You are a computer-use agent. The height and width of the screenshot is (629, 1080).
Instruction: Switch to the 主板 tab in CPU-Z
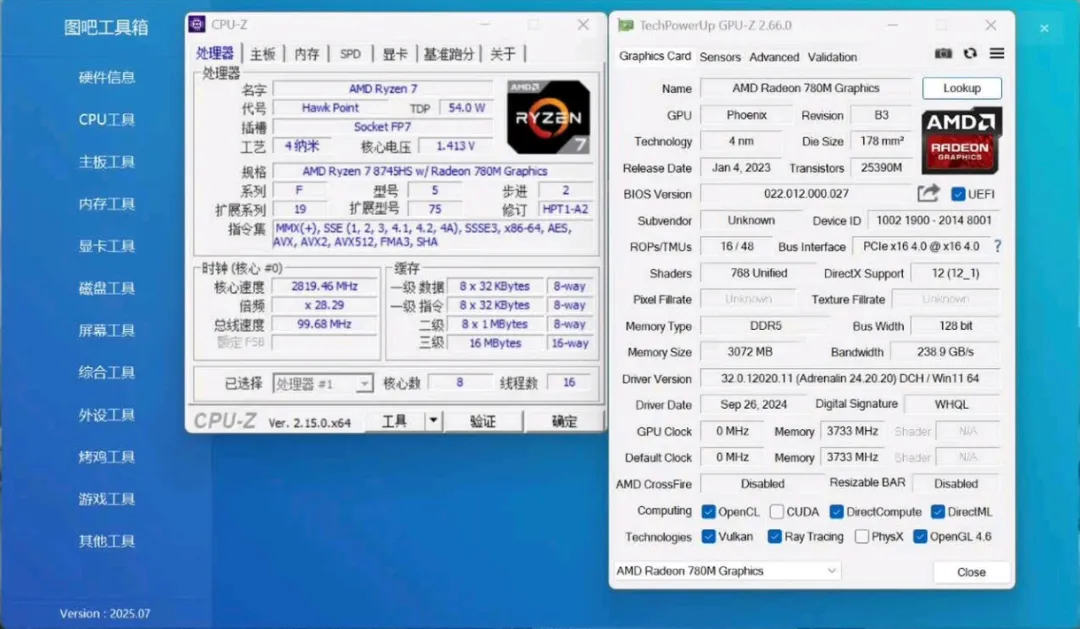(263, 54)
